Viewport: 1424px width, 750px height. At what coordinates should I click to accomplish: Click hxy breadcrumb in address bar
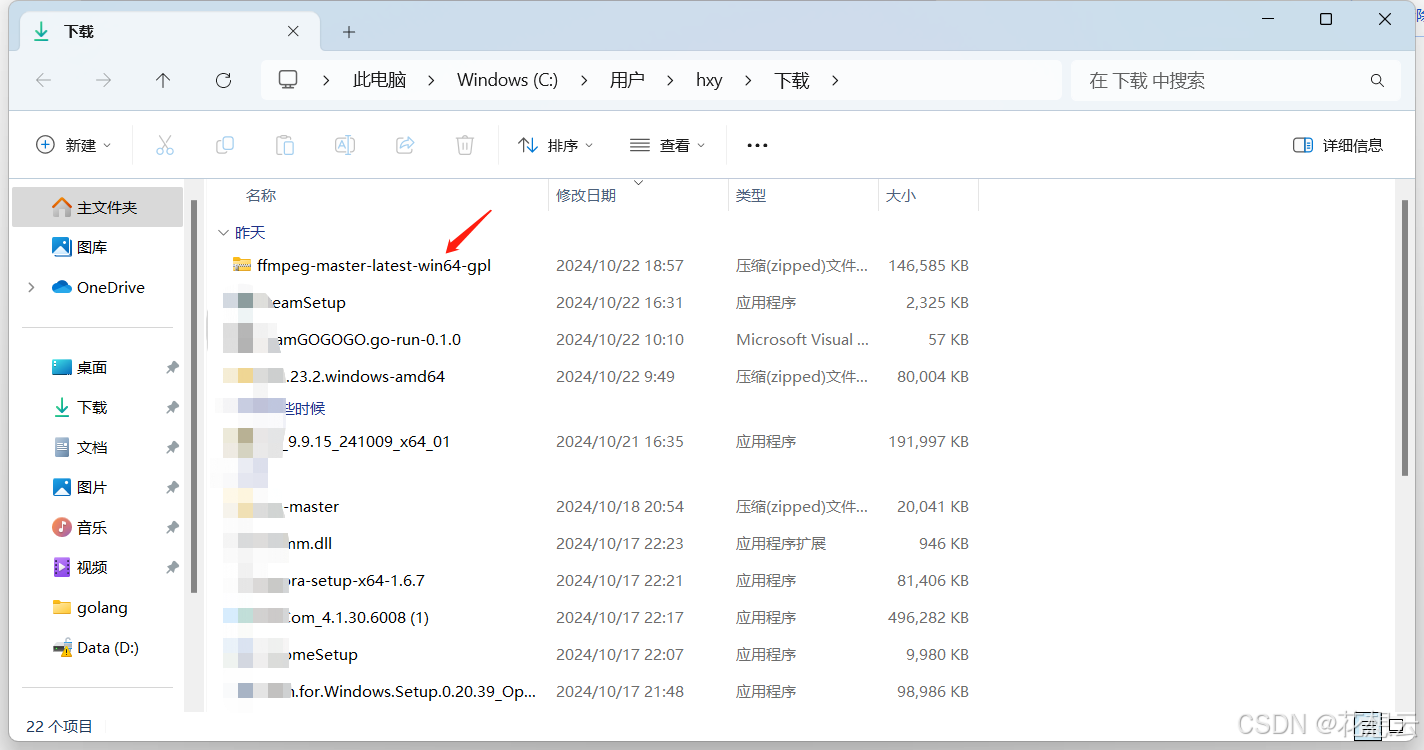[x=709, y=80]
